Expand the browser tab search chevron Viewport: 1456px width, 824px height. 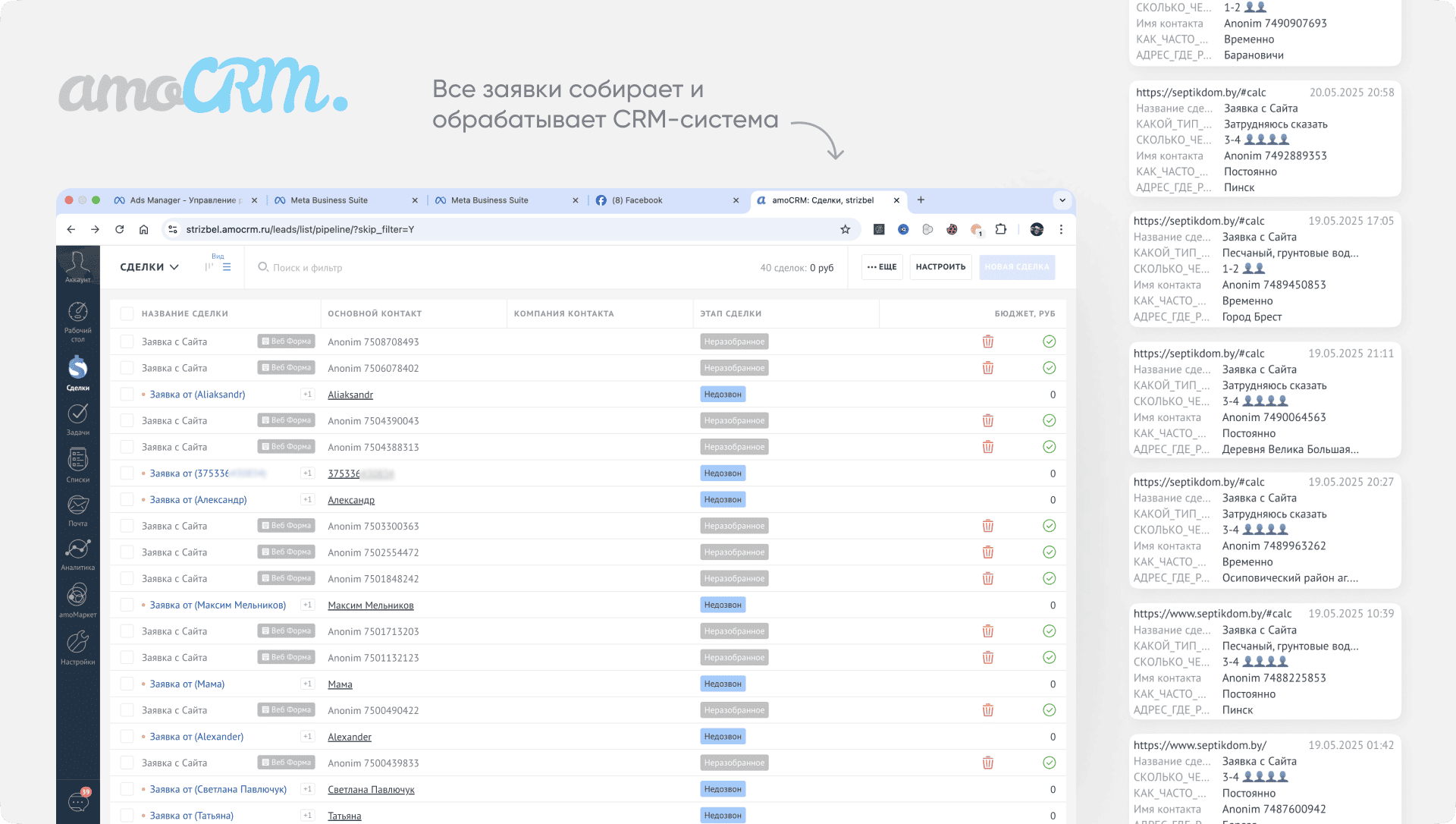[1062, 200]
